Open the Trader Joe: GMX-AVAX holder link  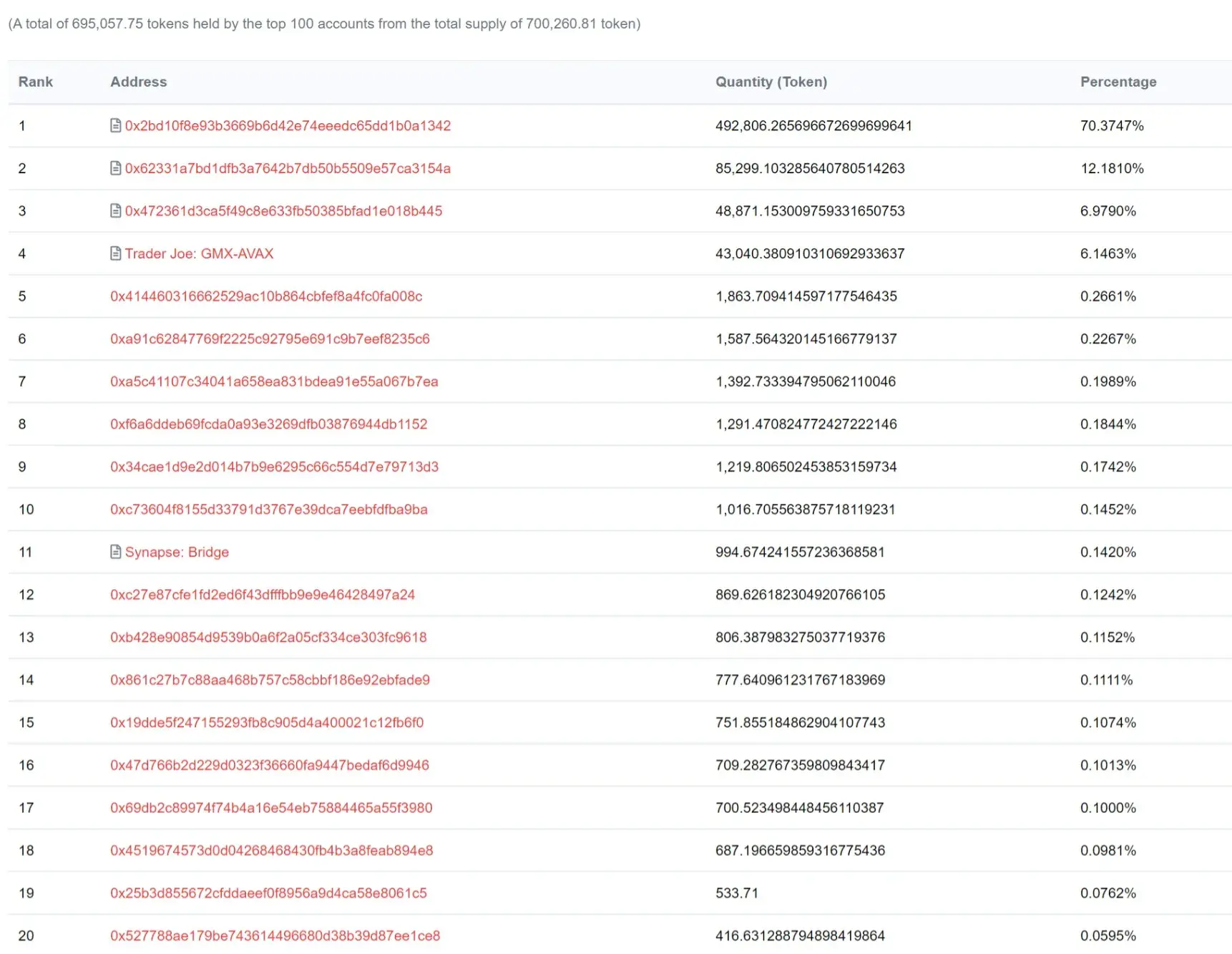click(199, 253)
